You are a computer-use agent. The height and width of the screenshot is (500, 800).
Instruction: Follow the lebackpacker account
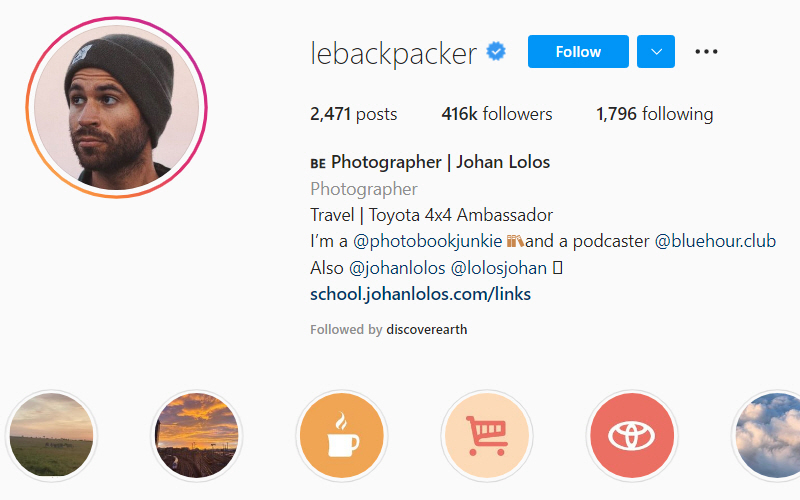pos(578,52)
